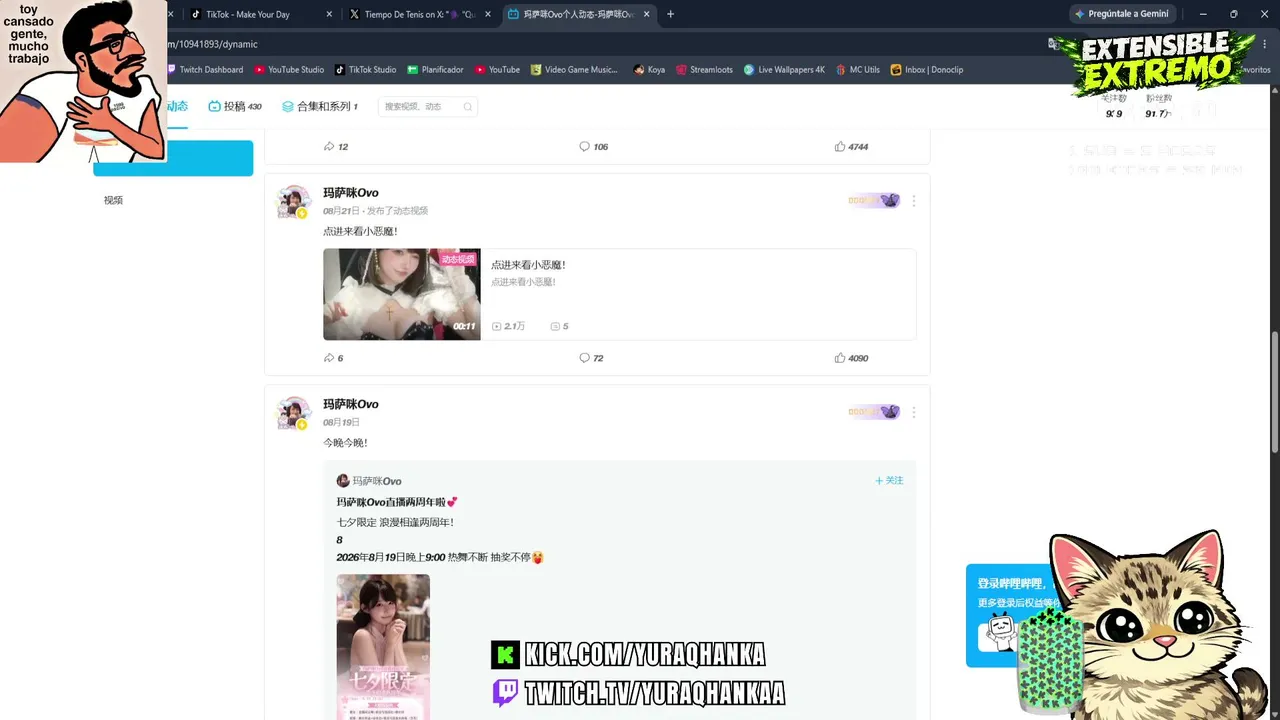The height and width of the screenshot is (720, 1280).
Task: Click the text 七夕限定 浪漫相逢两周年!
Action: (395, 522)
